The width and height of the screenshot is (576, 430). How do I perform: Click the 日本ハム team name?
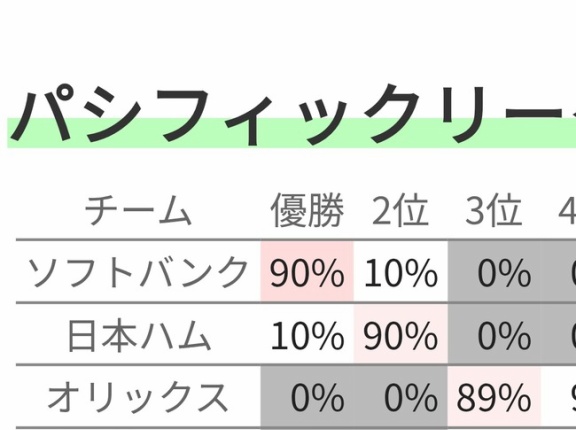click(139, 335)
